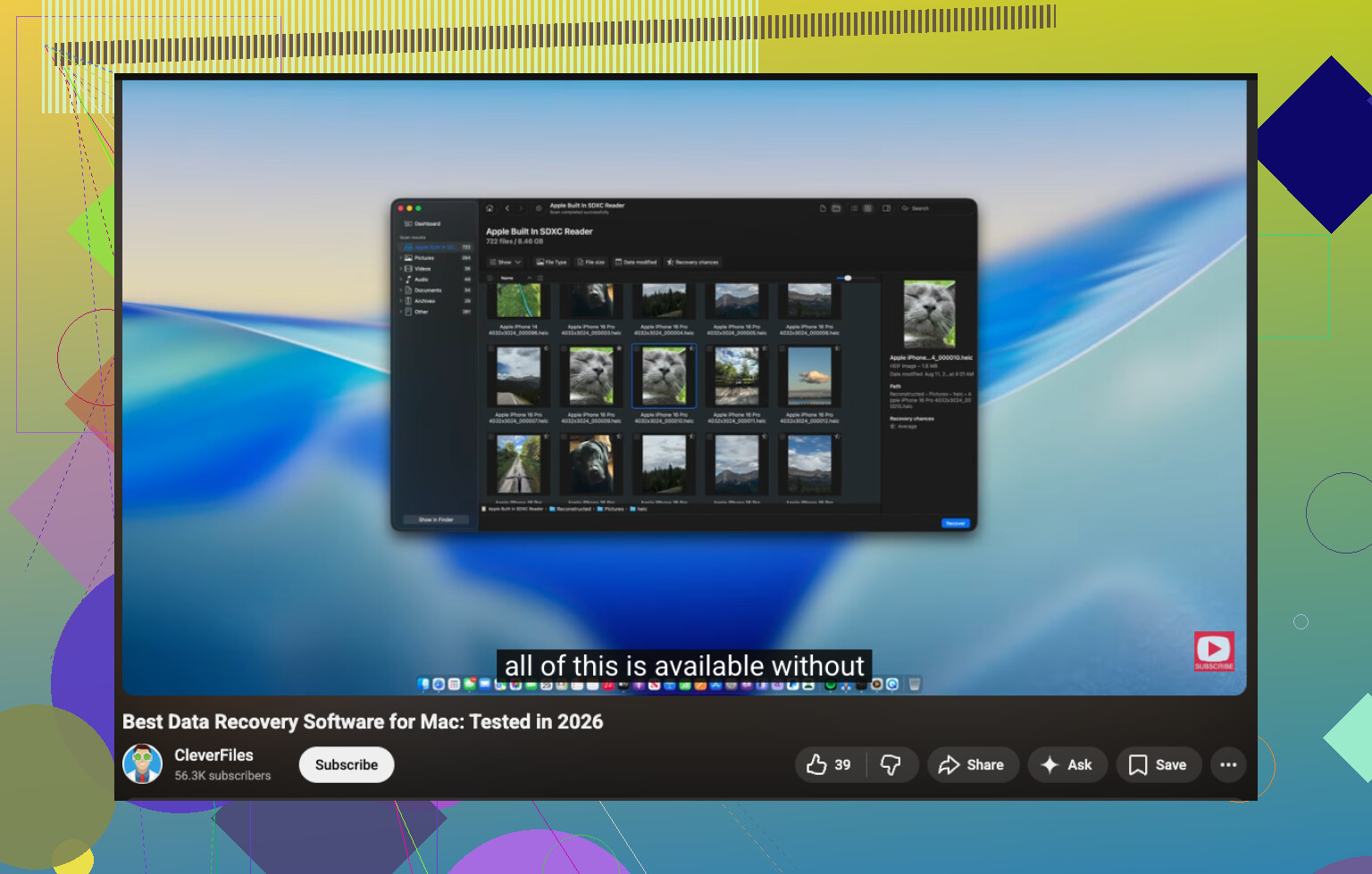1372x874 pixels.
Task: Save the video to a playlist
Action: 1158,764
